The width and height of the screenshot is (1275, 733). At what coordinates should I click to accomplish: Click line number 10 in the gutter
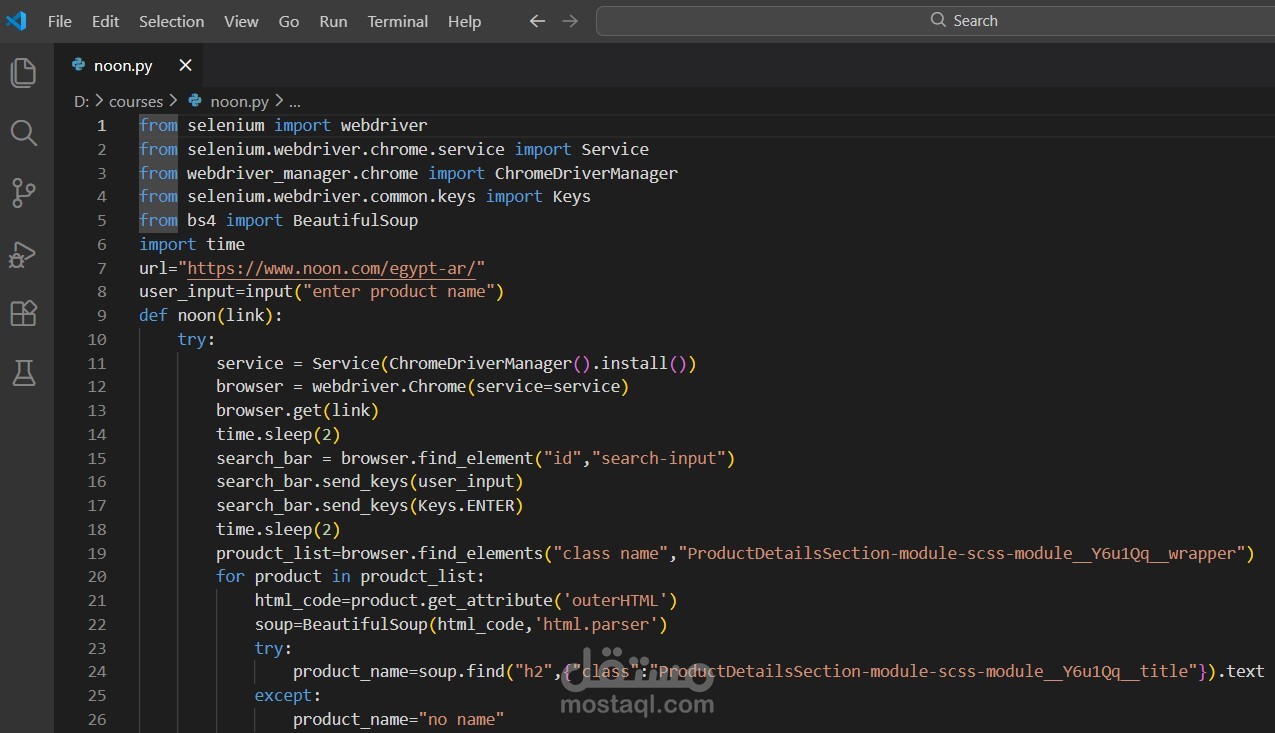coord(97,339)
